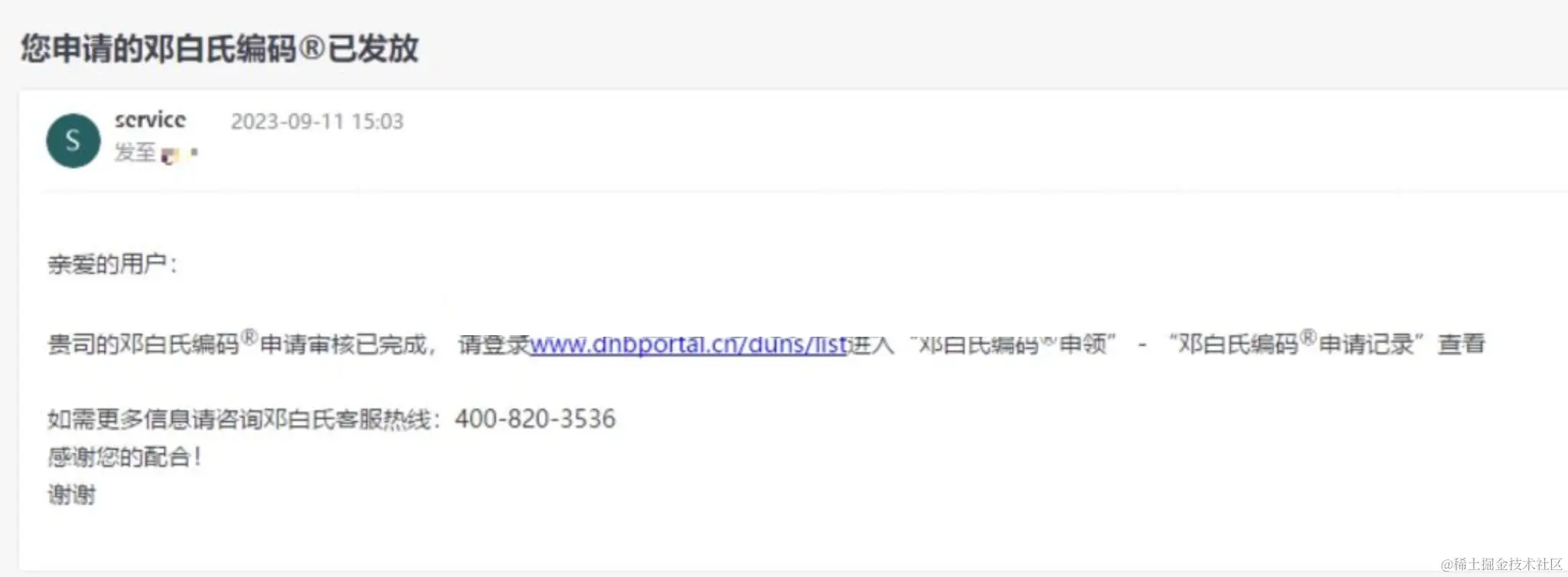Click the blurred recipient address after 发至
Viewport: 1568px width, 577px height.
[x=180, y=155]
